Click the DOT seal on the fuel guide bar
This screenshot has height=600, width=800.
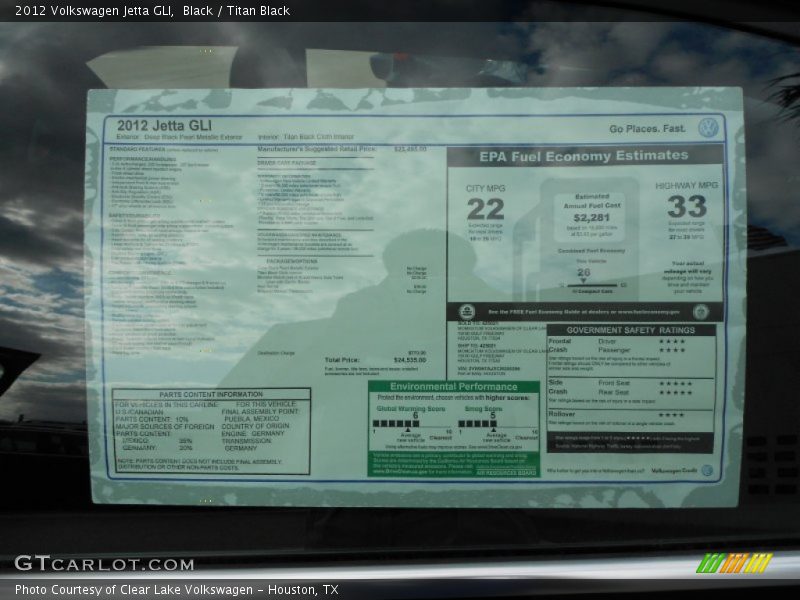pos(701,311)
